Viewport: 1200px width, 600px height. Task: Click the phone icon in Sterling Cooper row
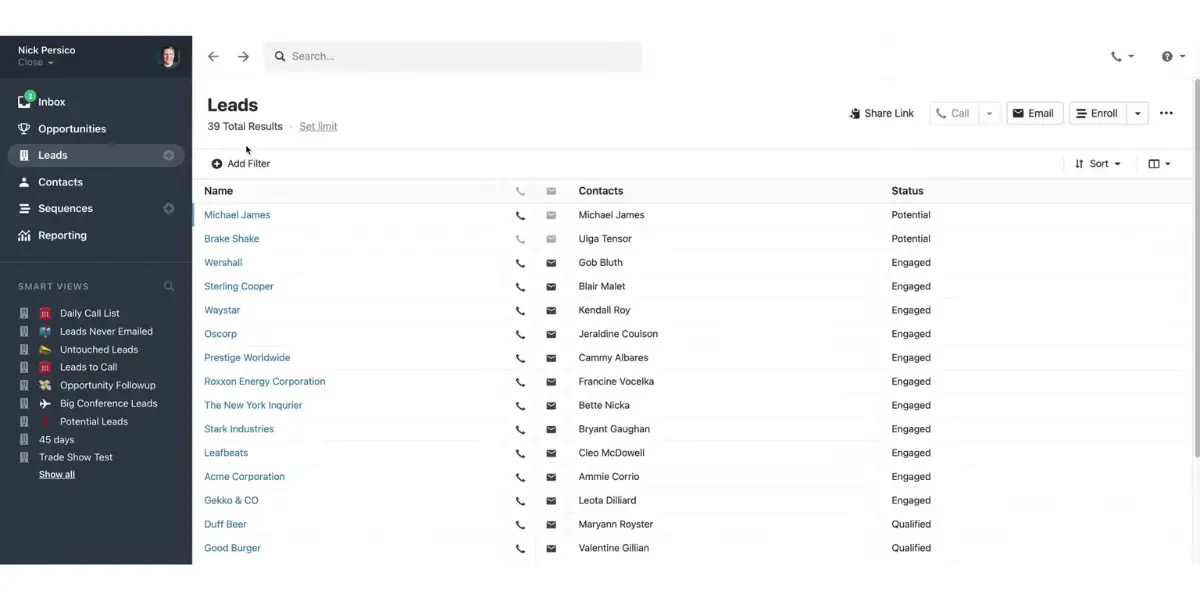coord(520,287)
